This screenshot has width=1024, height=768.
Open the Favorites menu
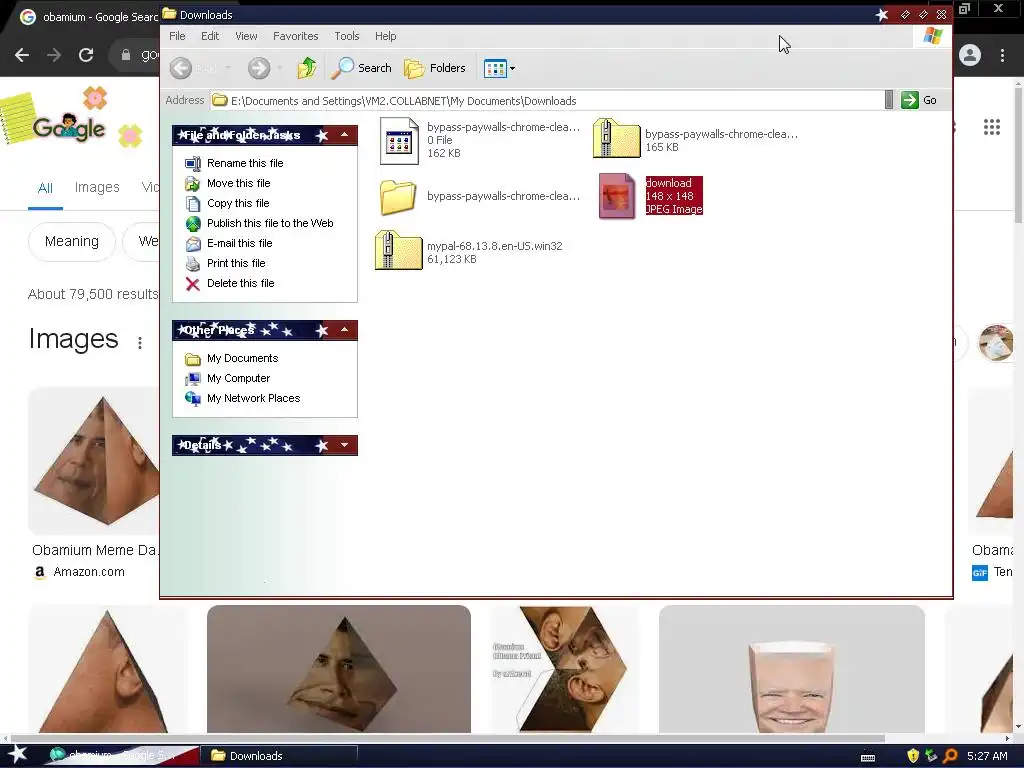295,36
